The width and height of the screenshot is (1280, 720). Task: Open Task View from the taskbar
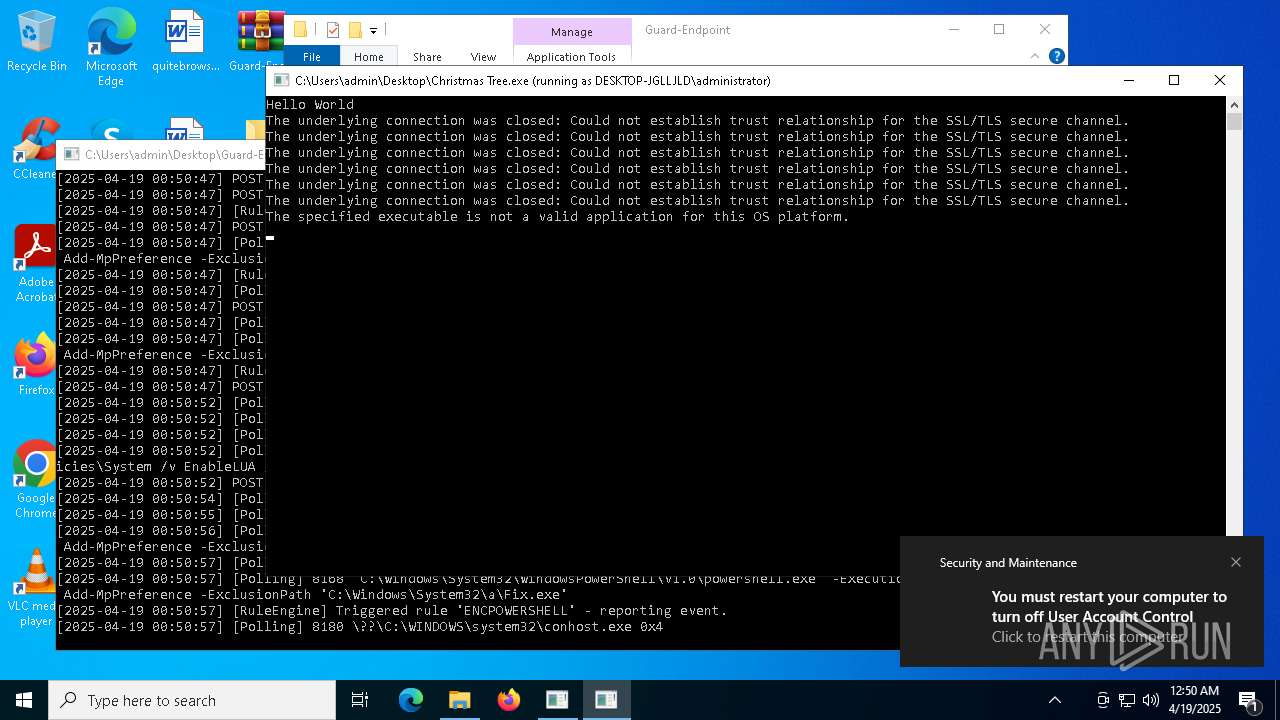pos(360,700)
